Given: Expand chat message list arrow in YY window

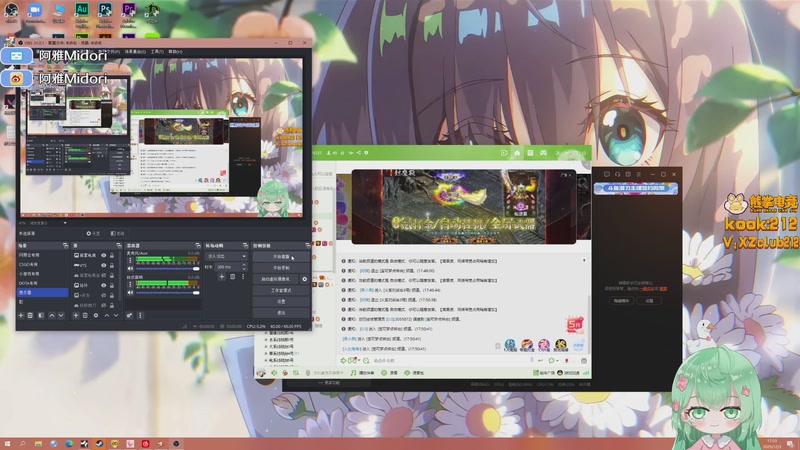Looking at the screenshot, I should point(584,261).
